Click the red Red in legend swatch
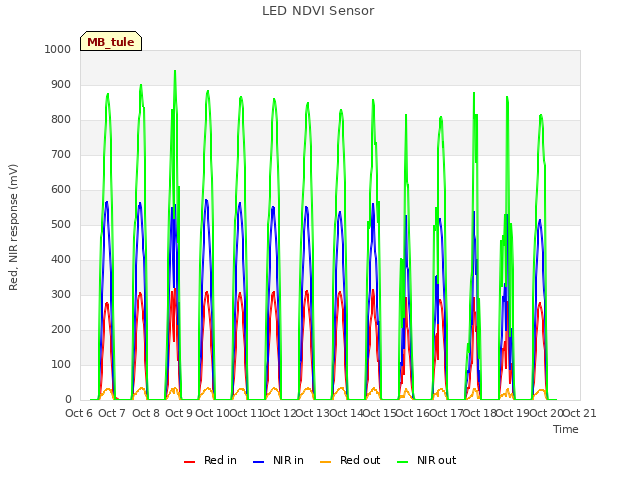Screen dimensions: 640x480 pos(189,462)
